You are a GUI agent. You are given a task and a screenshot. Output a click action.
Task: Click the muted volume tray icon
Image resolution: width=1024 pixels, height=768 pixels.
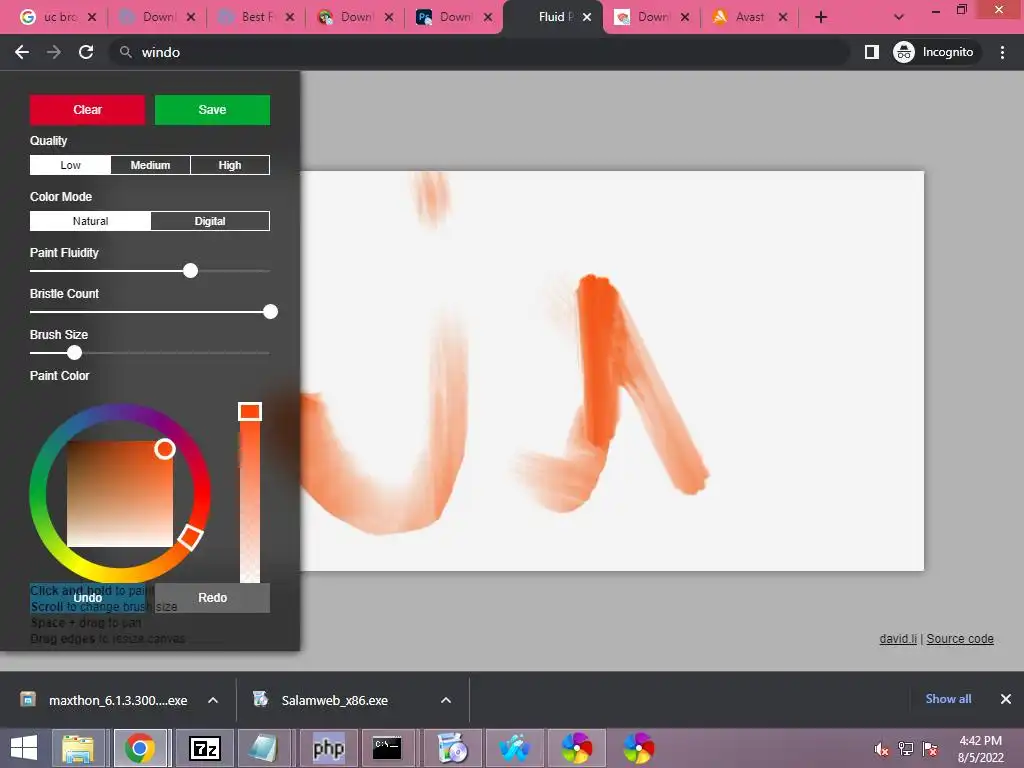[881, 748]
